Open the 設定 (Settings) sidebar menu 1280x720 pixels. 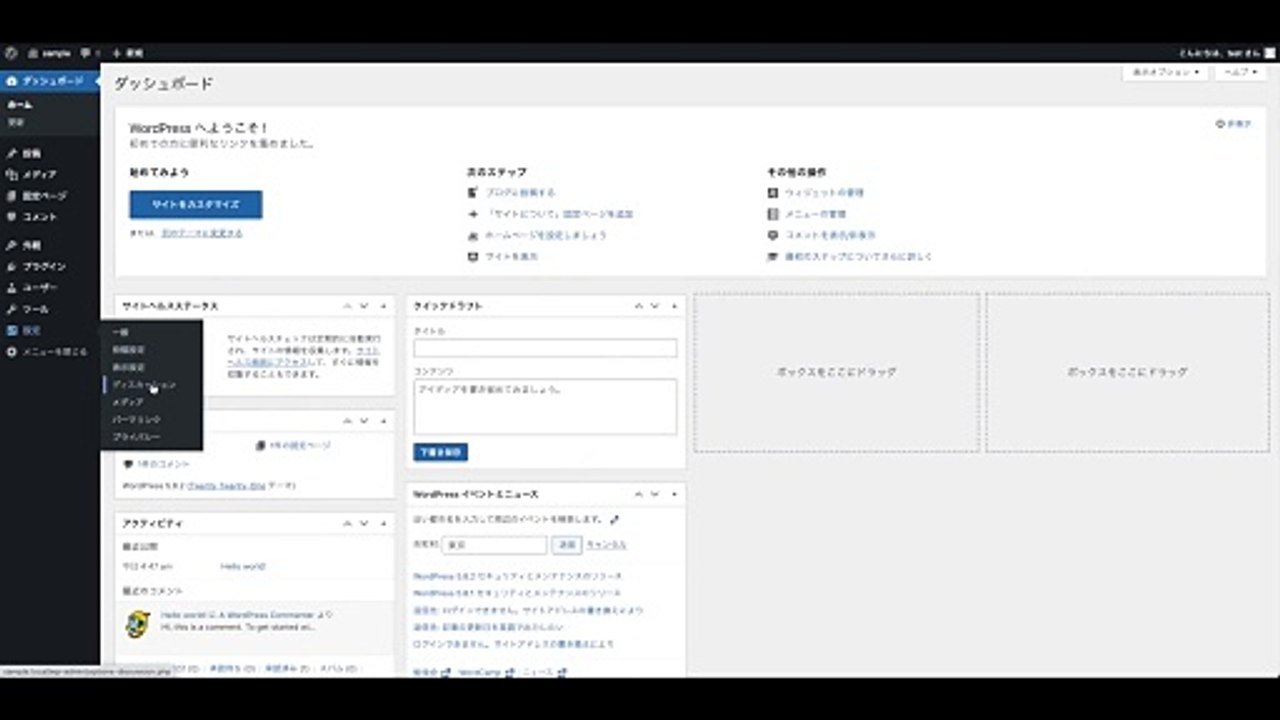(50, 330)
